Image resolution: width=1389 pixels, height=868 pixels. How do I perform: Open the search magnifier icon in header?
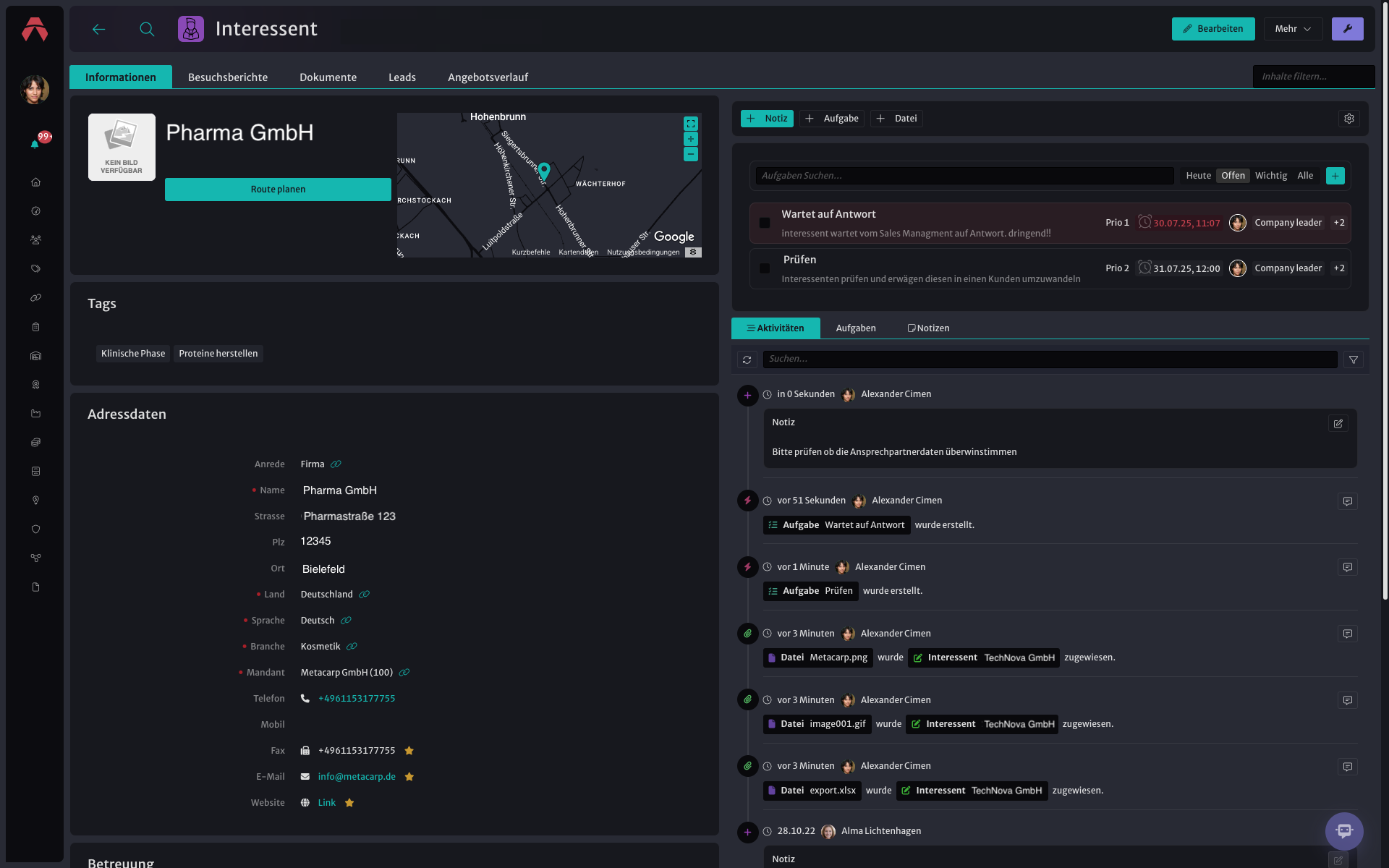coord(147,29)
